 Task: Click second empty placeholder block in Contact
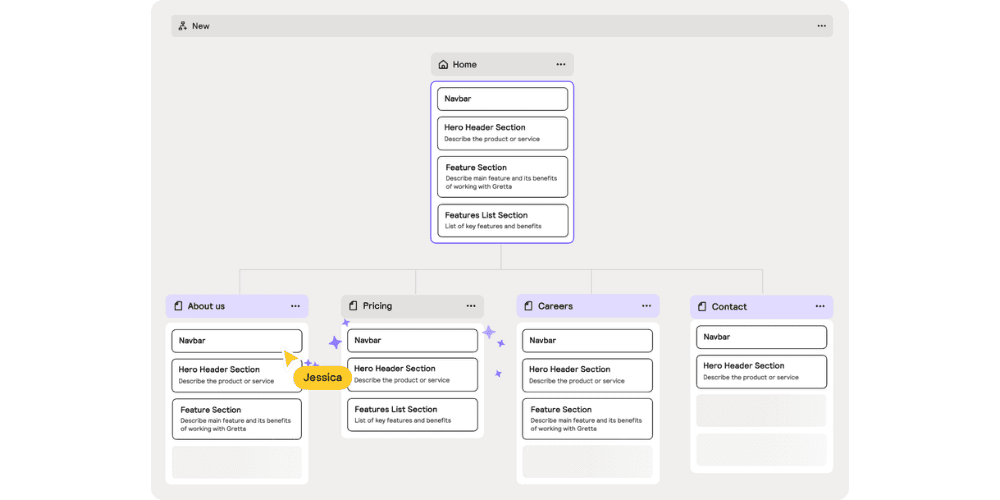tap(761, 450)
